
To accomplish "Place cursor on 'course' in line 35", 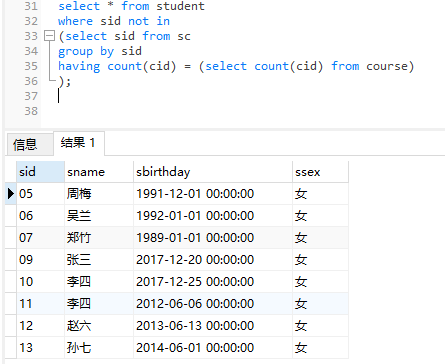I will point(387,66).
